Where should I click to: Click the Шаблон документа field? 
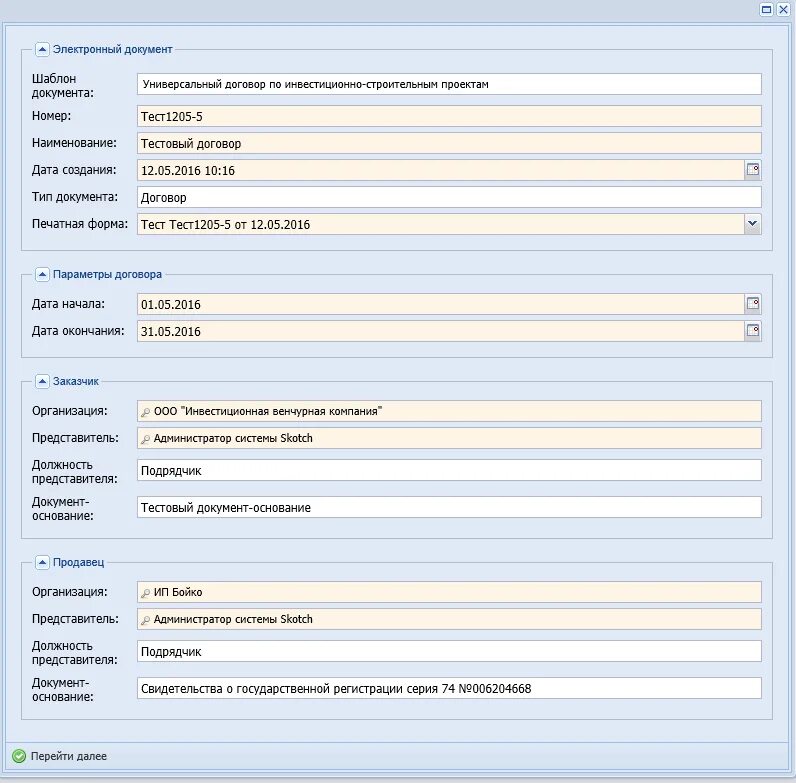click(x=448, y=84)
